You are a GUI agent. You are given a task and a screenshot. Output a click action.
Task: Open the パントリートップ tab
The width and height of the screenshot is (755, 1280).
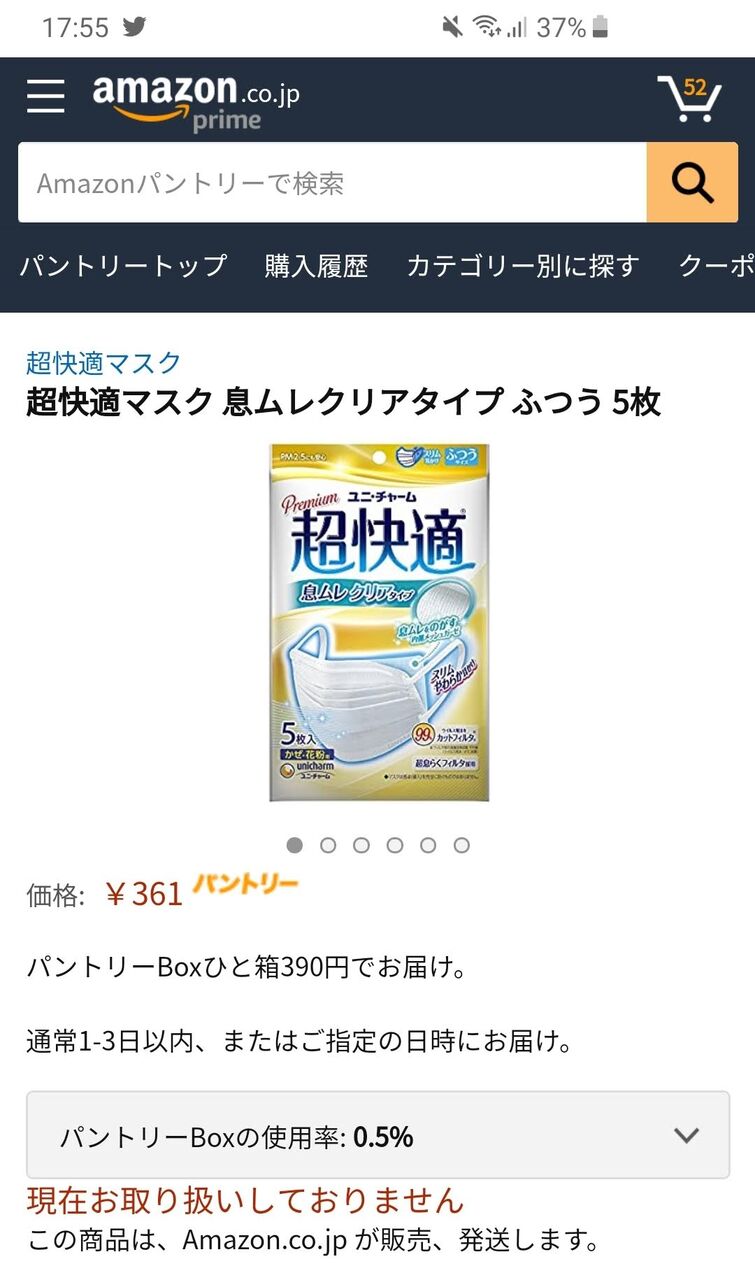[124, 266]
